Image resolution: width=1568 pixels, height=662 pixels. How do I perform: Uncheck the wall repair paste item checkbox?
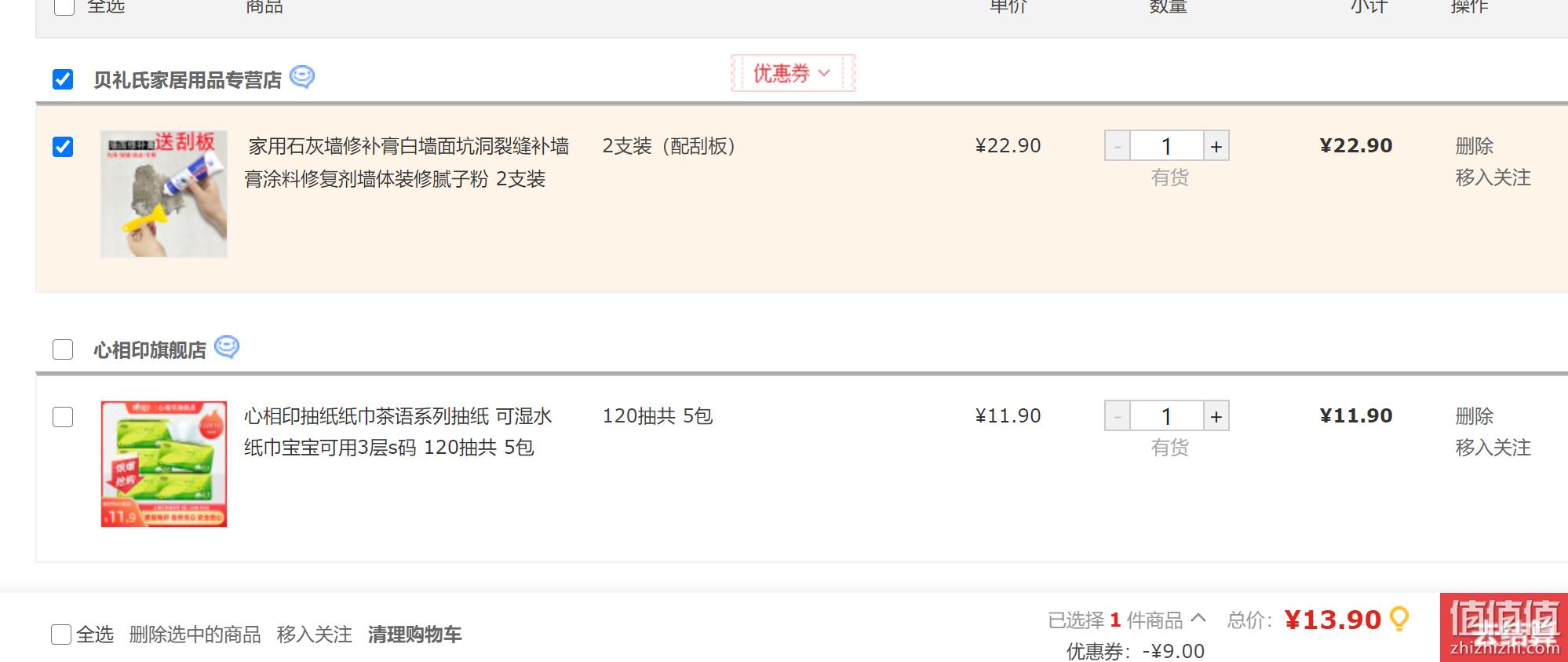tap(63, 147)
